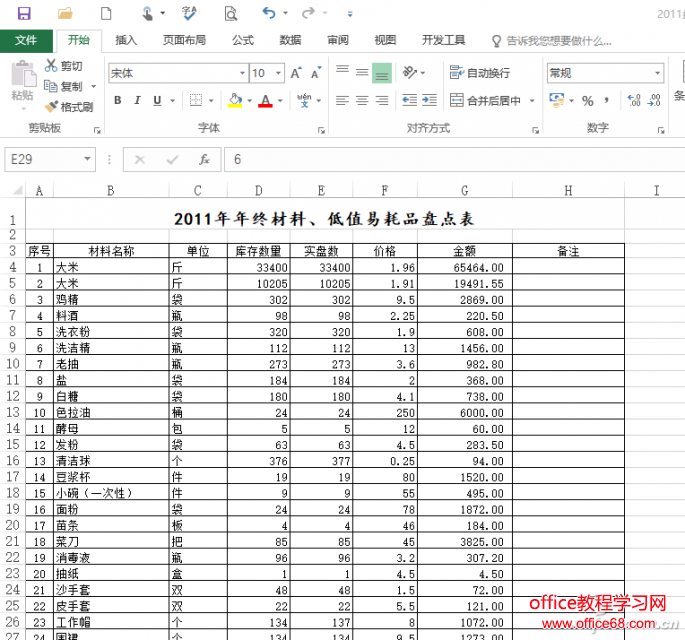Toggle bold formatting
685x640 pixels.
click(118, 100)
